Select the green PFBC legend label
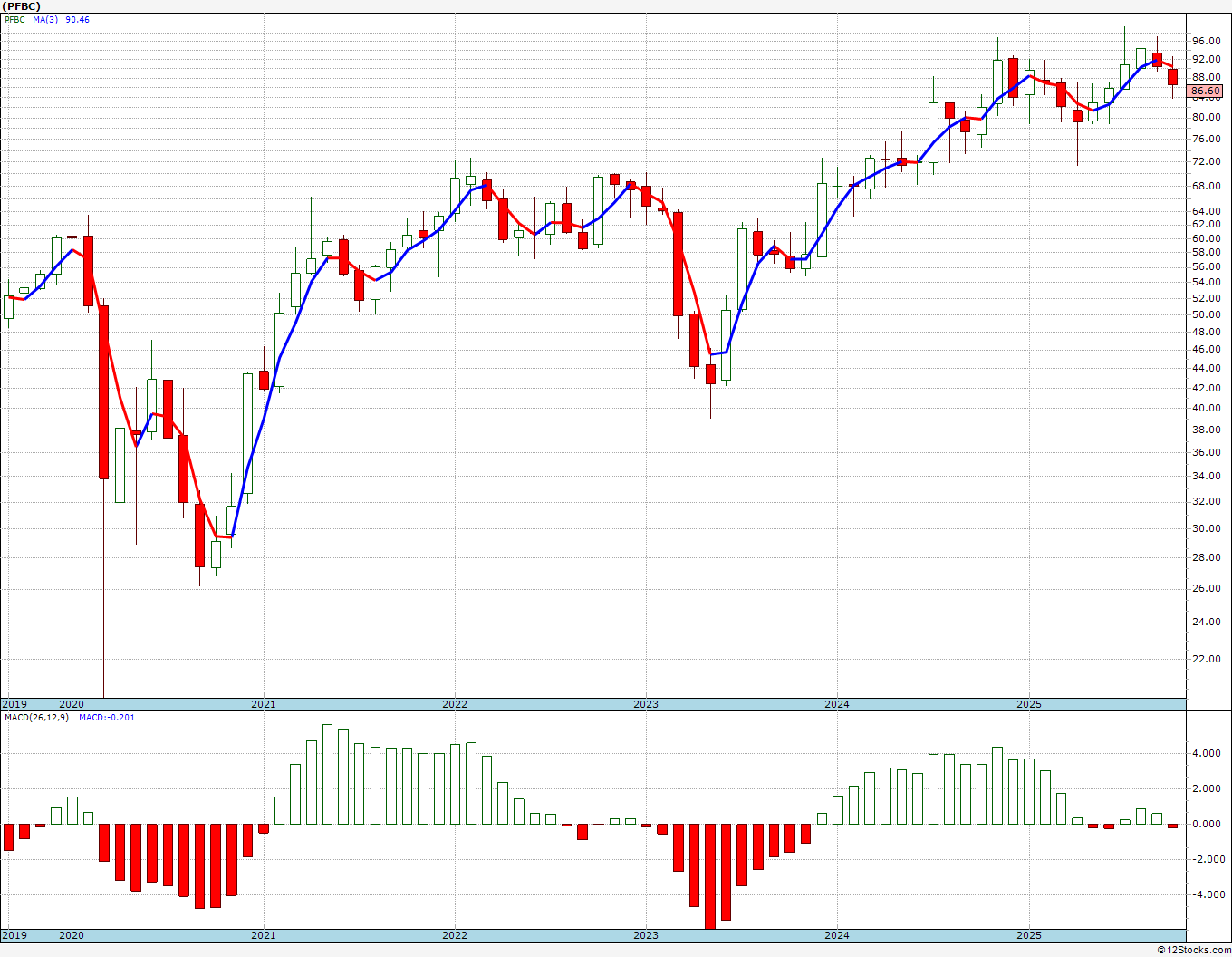 [14, 20]
